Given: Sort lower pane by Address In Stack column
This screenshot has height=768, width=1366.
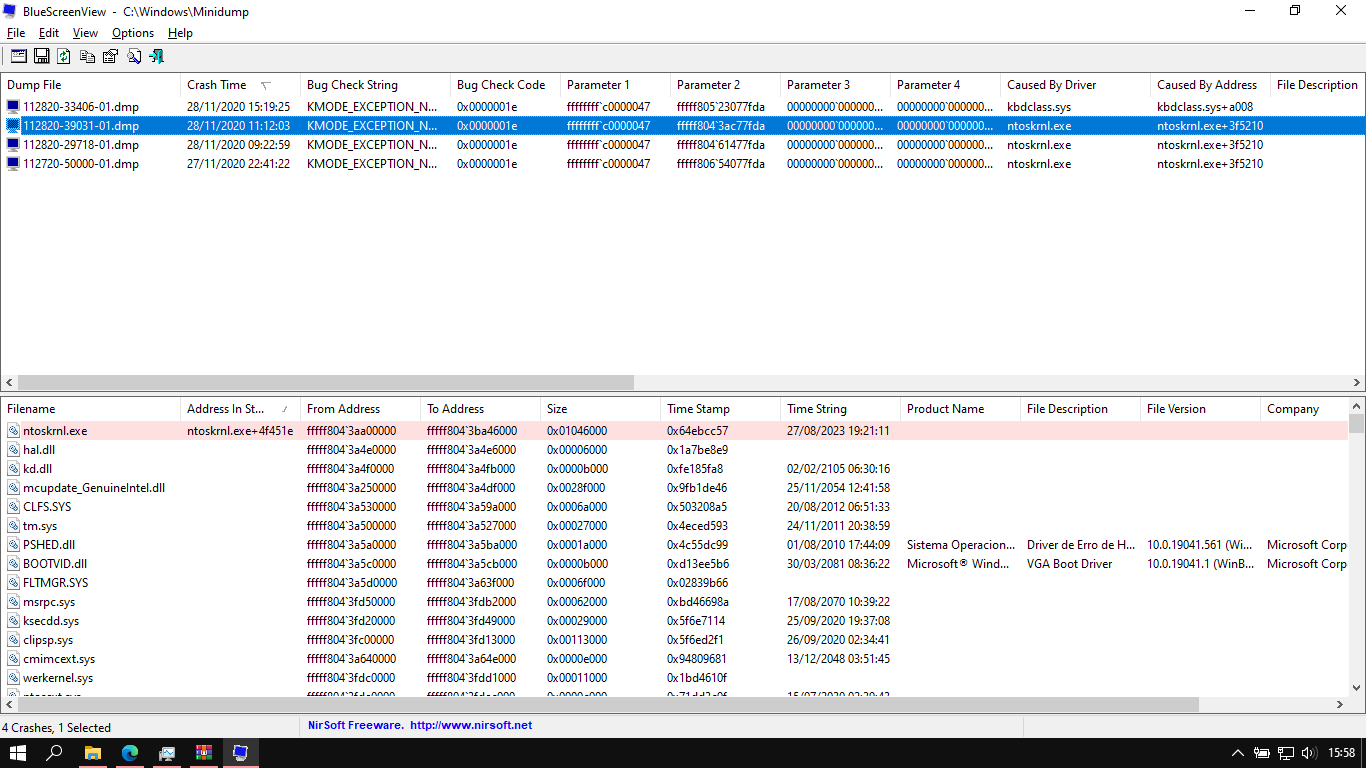Looking at the screenshot, I should 240,409.
